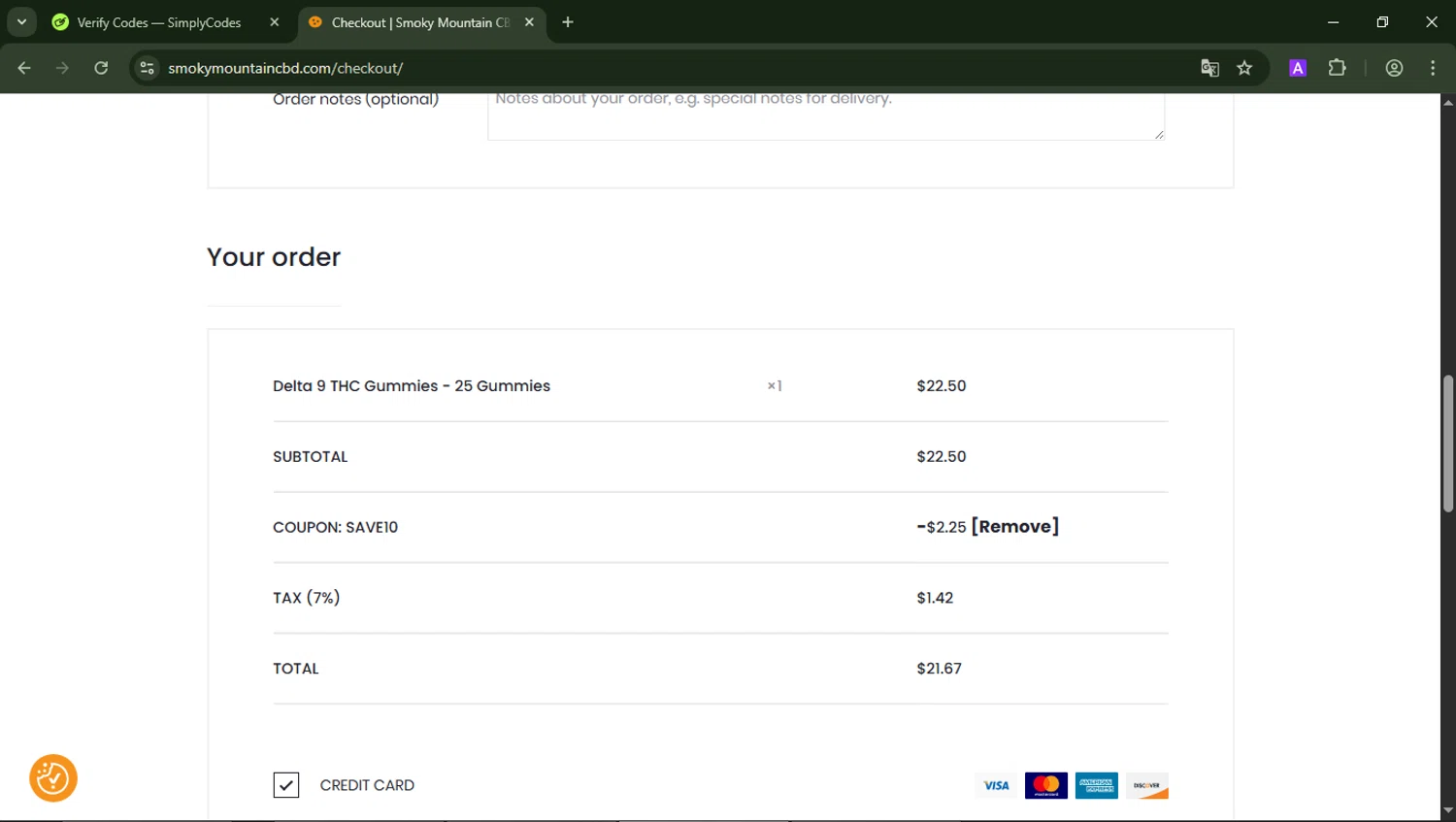Open the purple A extension icon
This screenshot has width=1456, height=822.
(x=1298, y=68)
